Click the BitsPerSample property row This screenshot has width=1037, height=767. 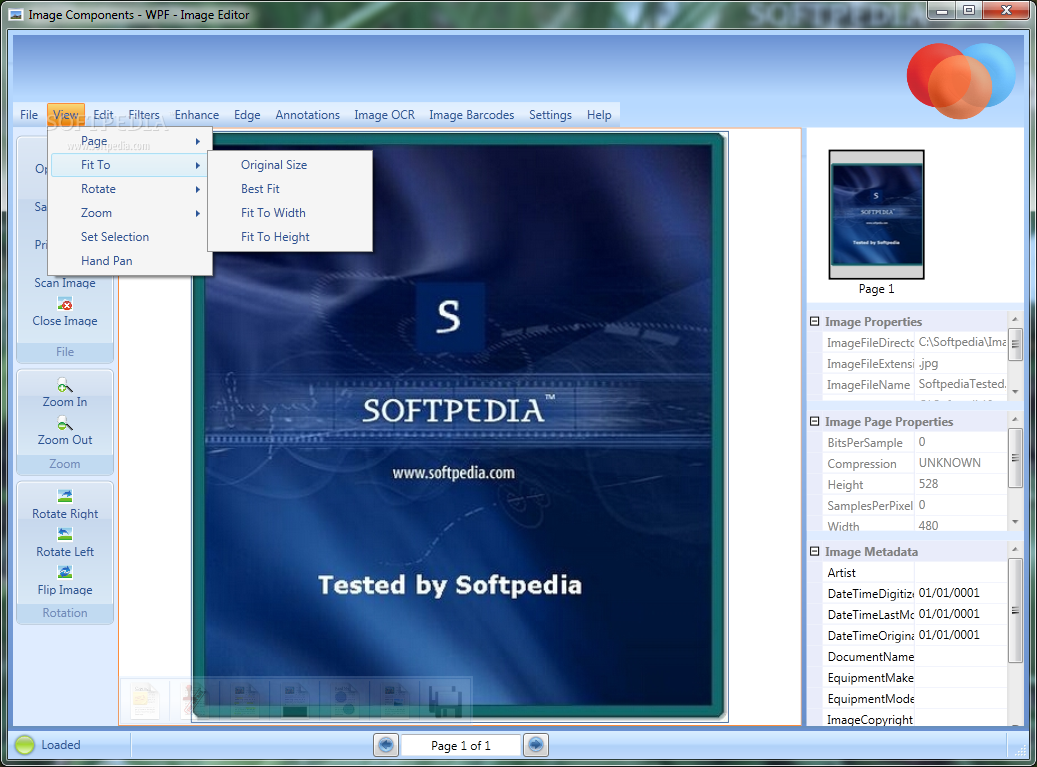pyautogui.click(x=915, y=442)
